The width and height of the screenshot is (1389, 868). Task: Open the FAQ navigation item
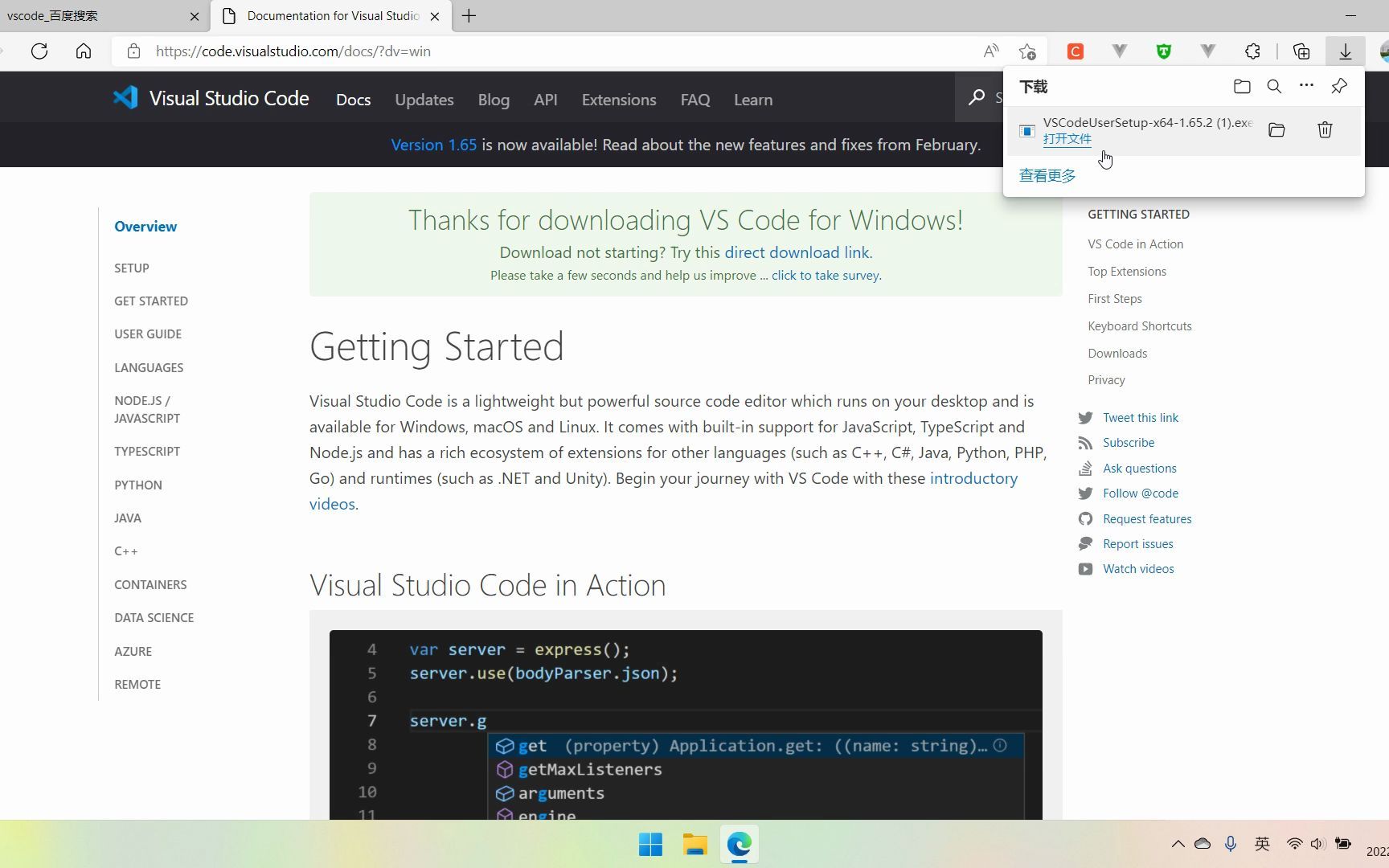tap(695, 100)
